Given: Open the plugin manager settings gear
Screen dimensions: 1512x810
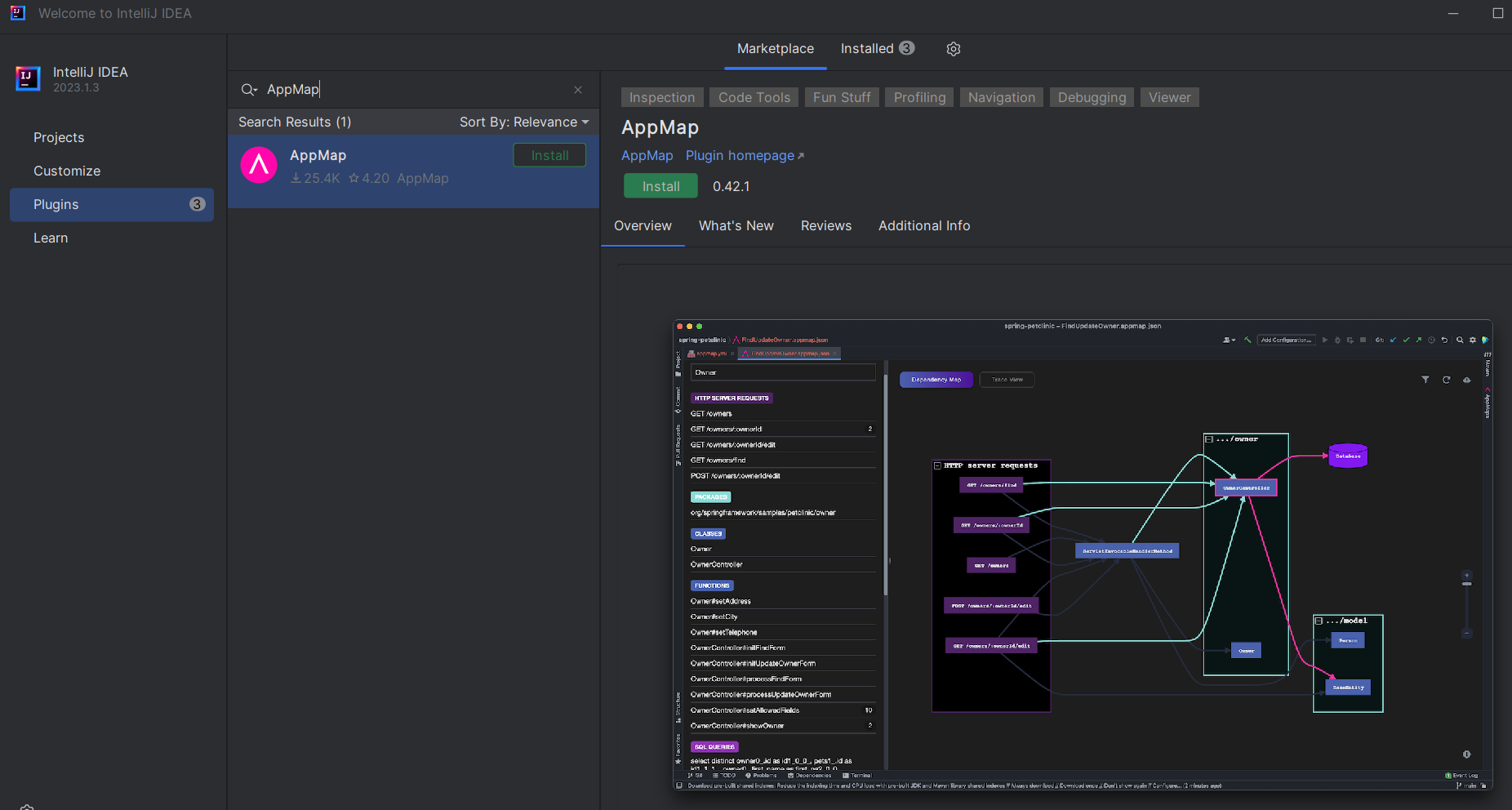Looking at the screenshot, I should click(953, 49).
